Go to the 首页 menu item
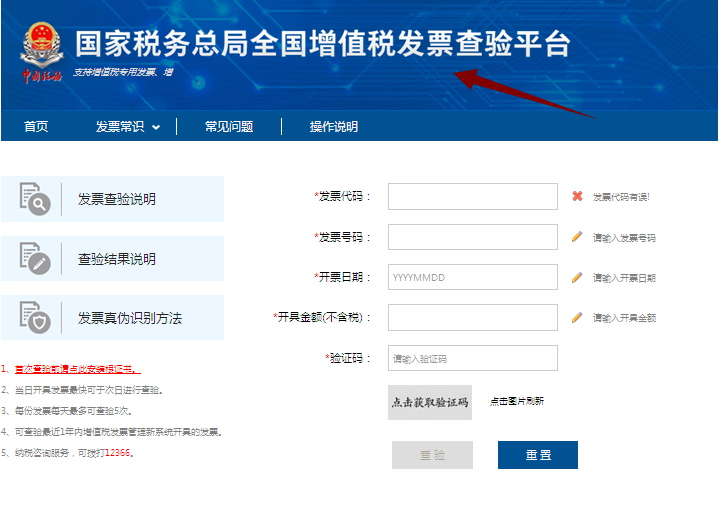Screen dimensions: 727x510 click(36, 126)
